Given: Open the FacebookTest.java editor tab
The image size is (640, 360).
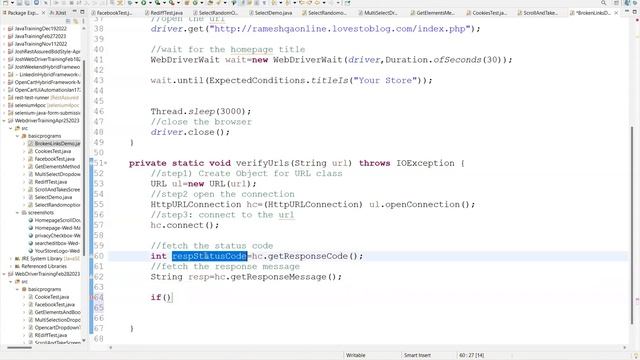Looking at the screenshot, I should 111,13.
